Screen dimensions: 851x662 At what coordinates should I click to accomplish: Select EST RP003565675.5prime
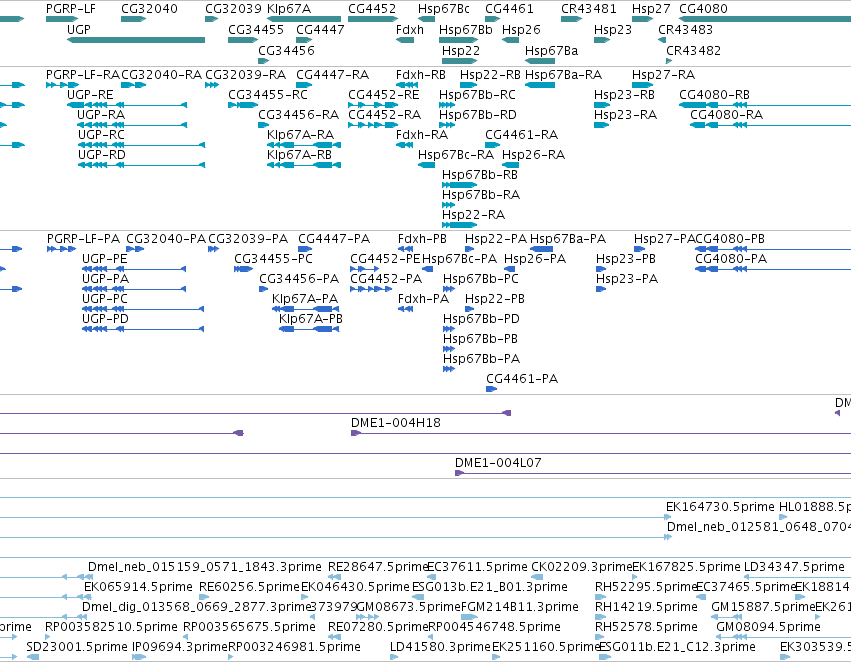pos(249,626)
